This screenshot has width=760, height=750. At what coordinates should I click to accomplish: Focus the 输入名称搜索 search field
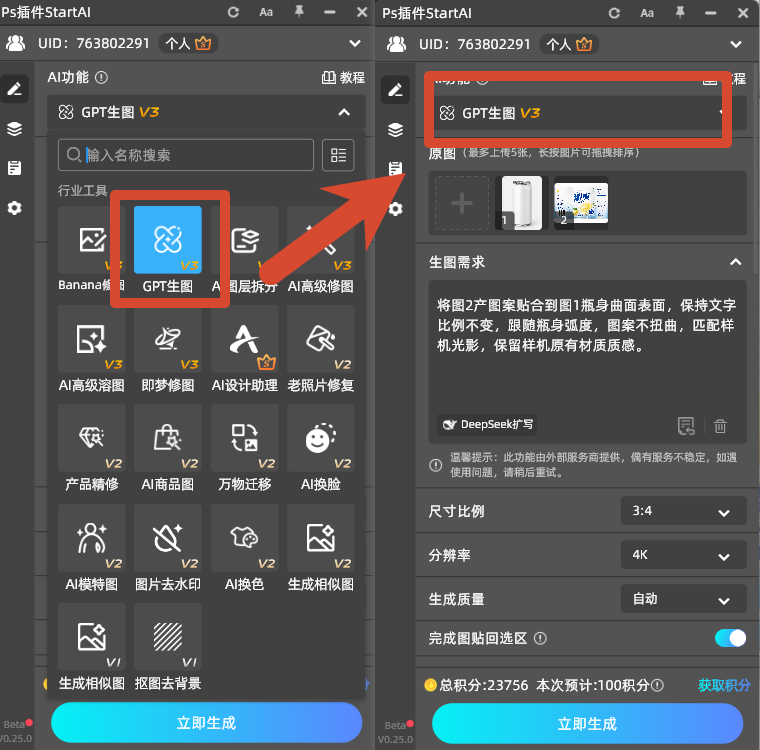click(186, 155)
